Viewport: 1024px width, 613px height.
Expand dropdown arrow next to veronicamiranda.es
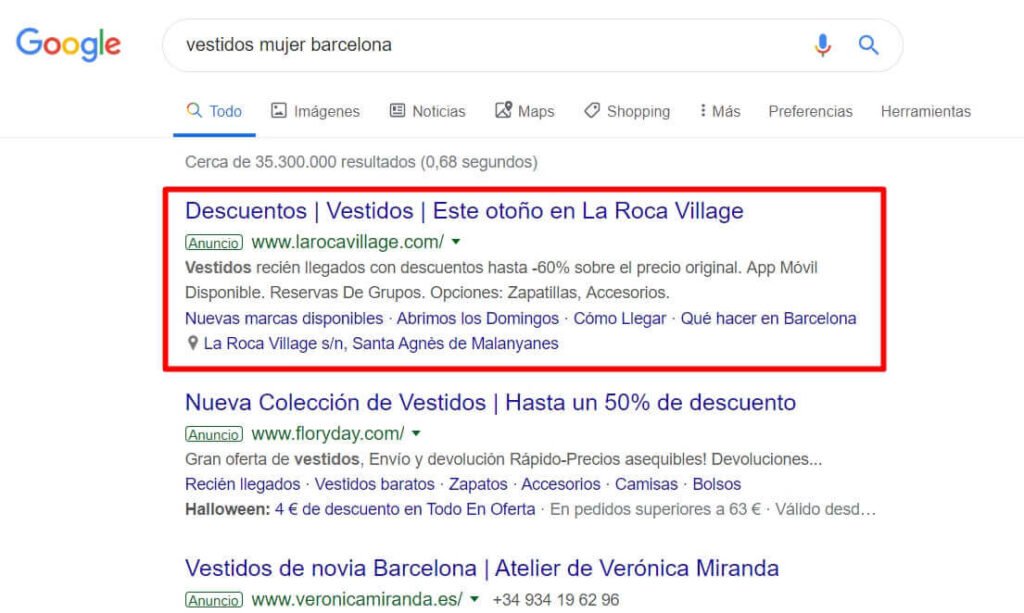click(475, 599)
